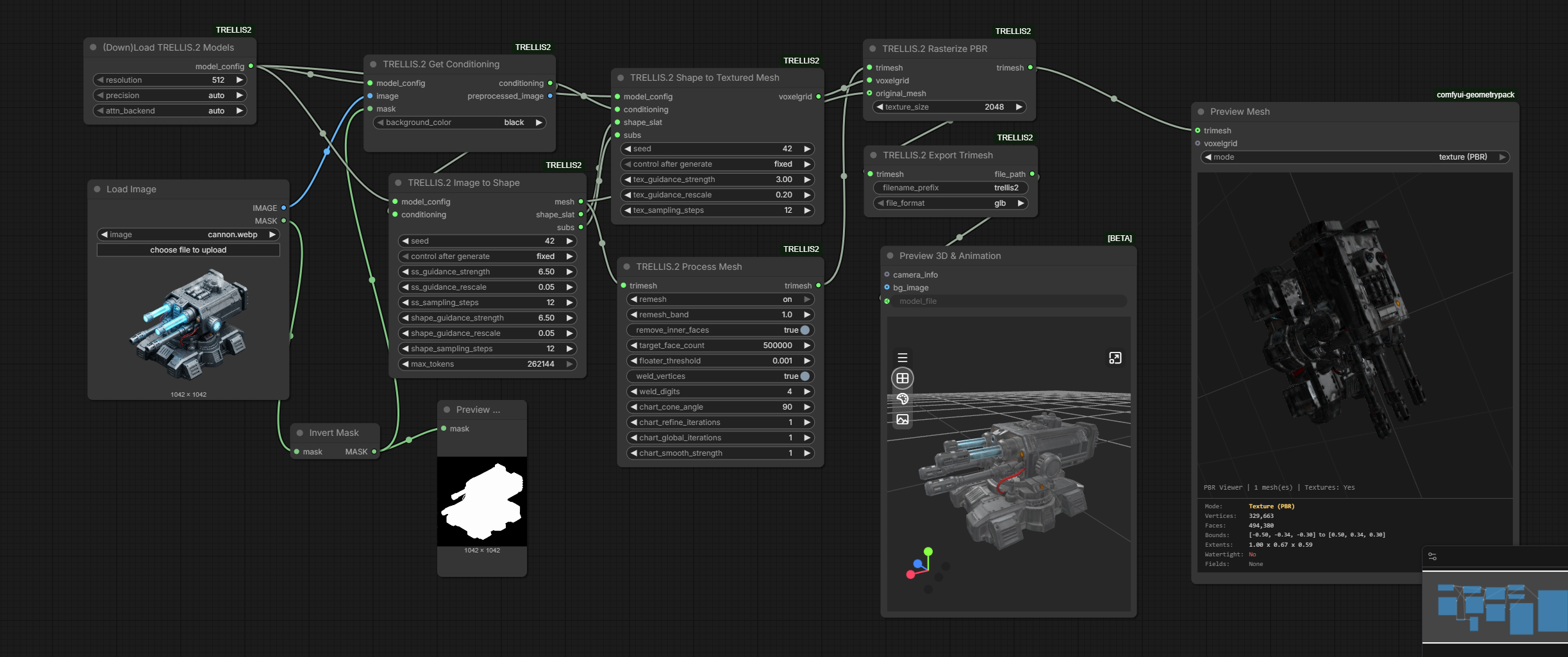Collapse the TRELLIS.2 Process Mesh node dot

627,267
